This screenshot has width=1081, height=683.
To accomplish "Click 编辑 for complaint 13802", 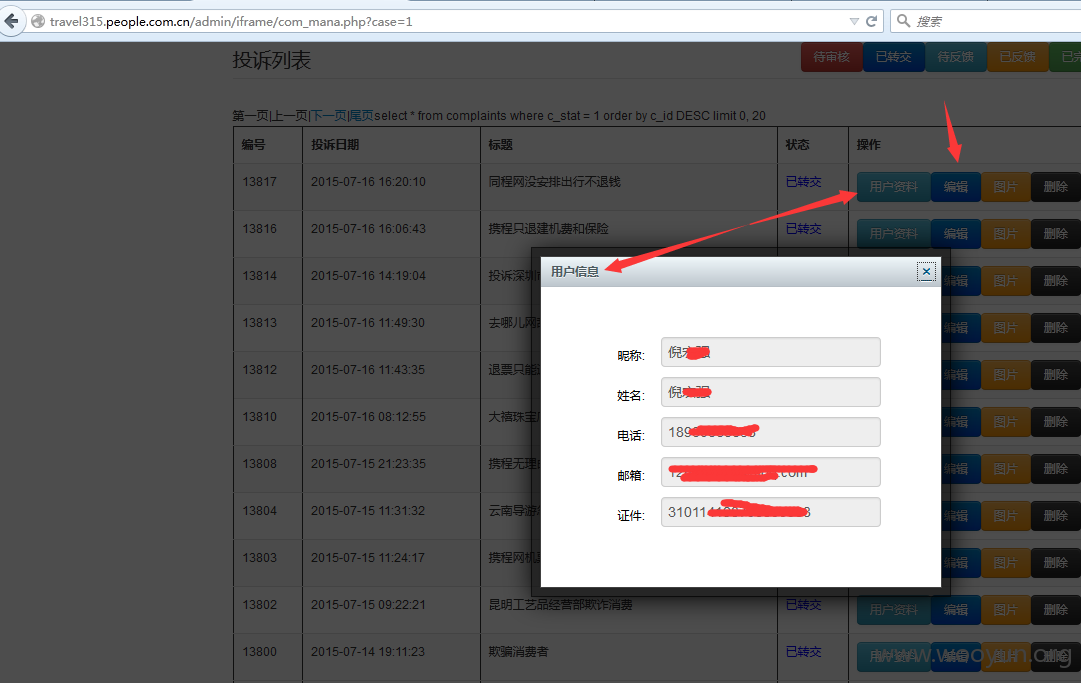I will 956,609.
